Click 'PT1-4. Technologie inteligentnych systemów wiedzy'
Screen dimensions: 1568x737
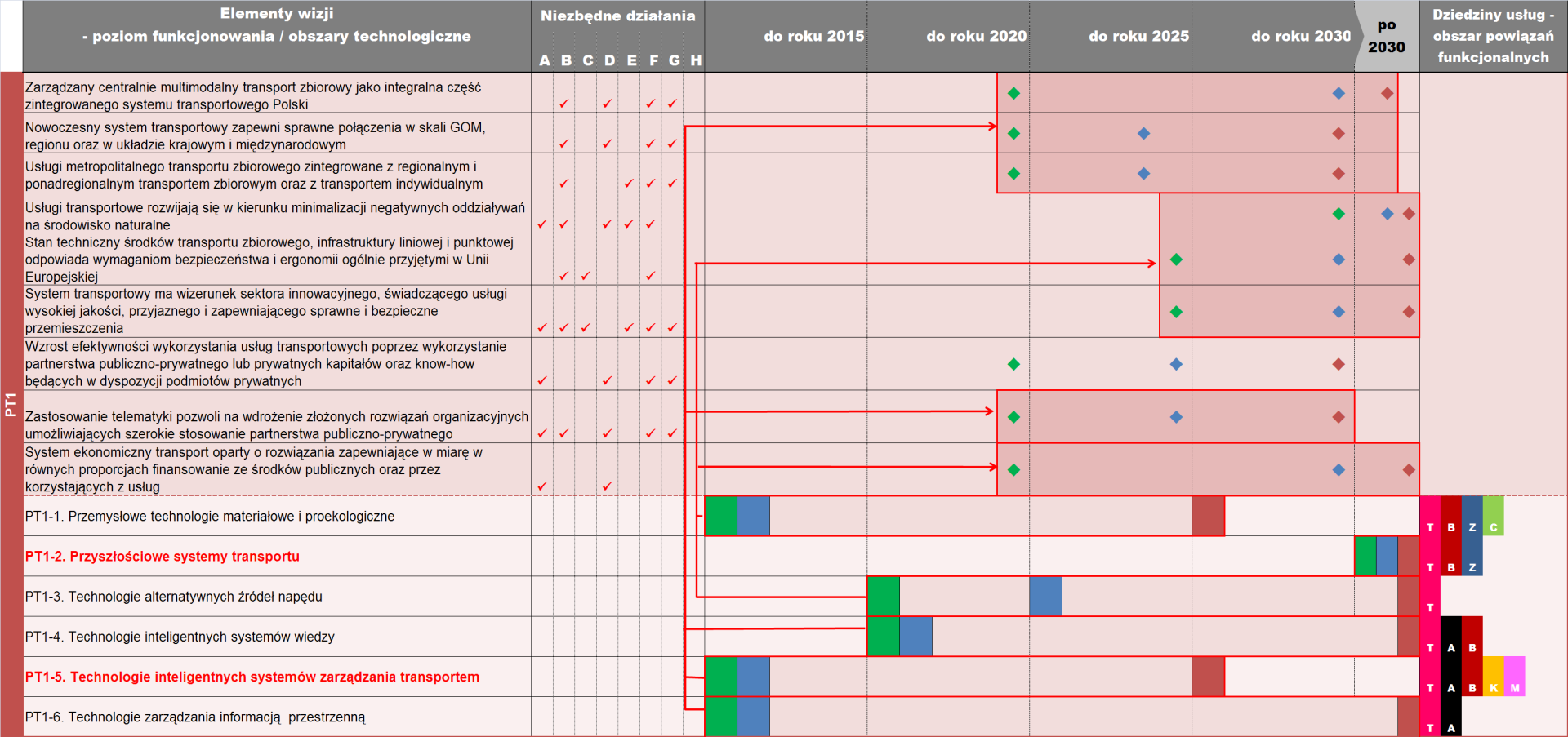coord(180,637)
